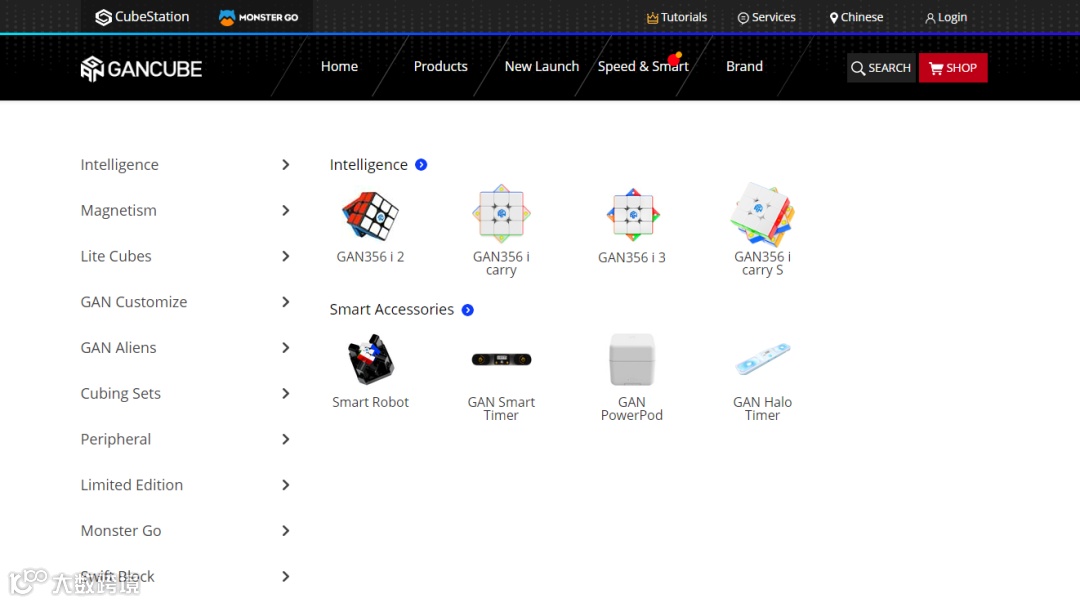Screen dimensions: 1080x603
Task: Open the New Launch menu
Action: click(542, 66)
